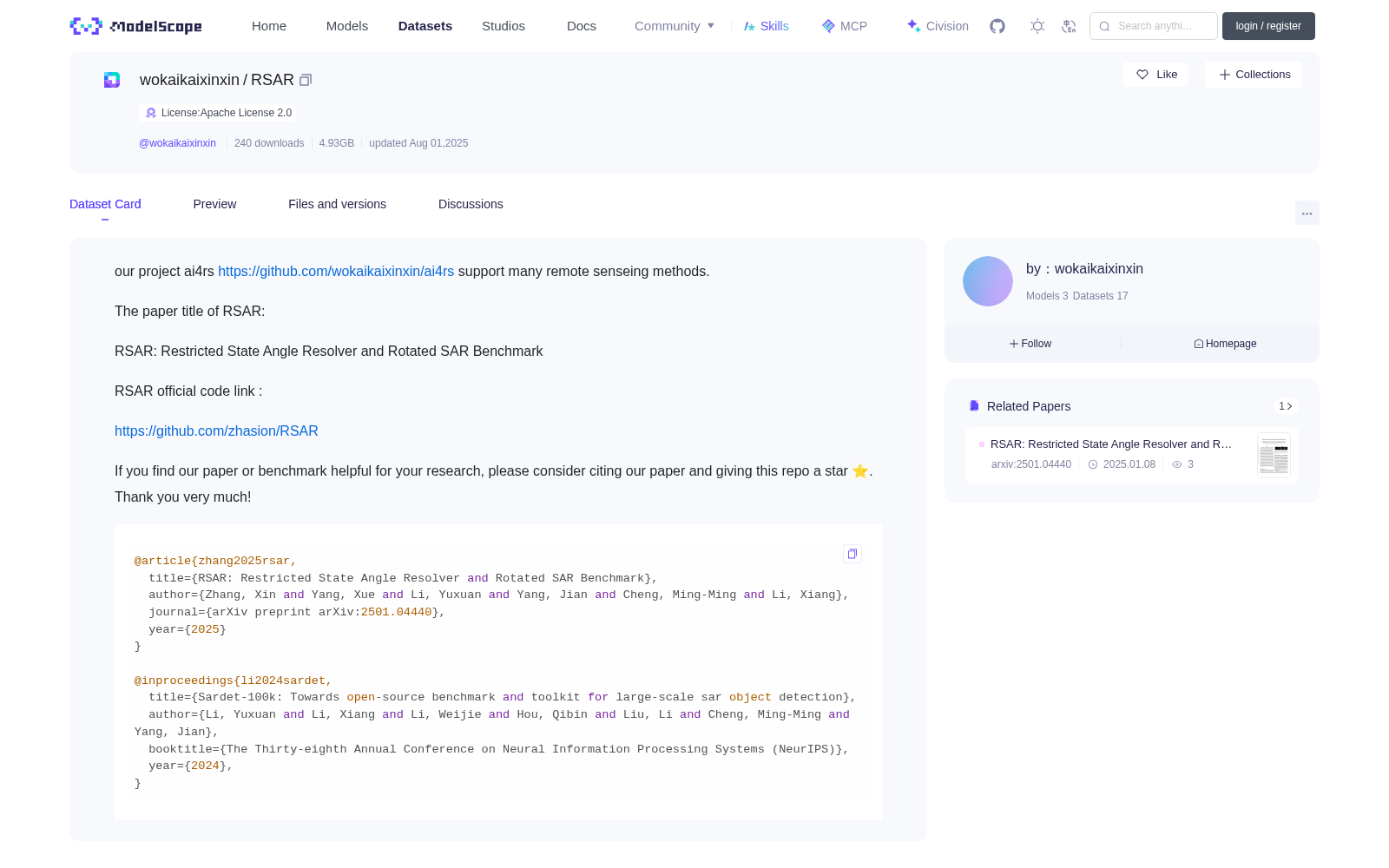Follow the author wokaikaixinxin
Image resolution: width=1389 pixels, height=868 pixels.
point(1030,344)
